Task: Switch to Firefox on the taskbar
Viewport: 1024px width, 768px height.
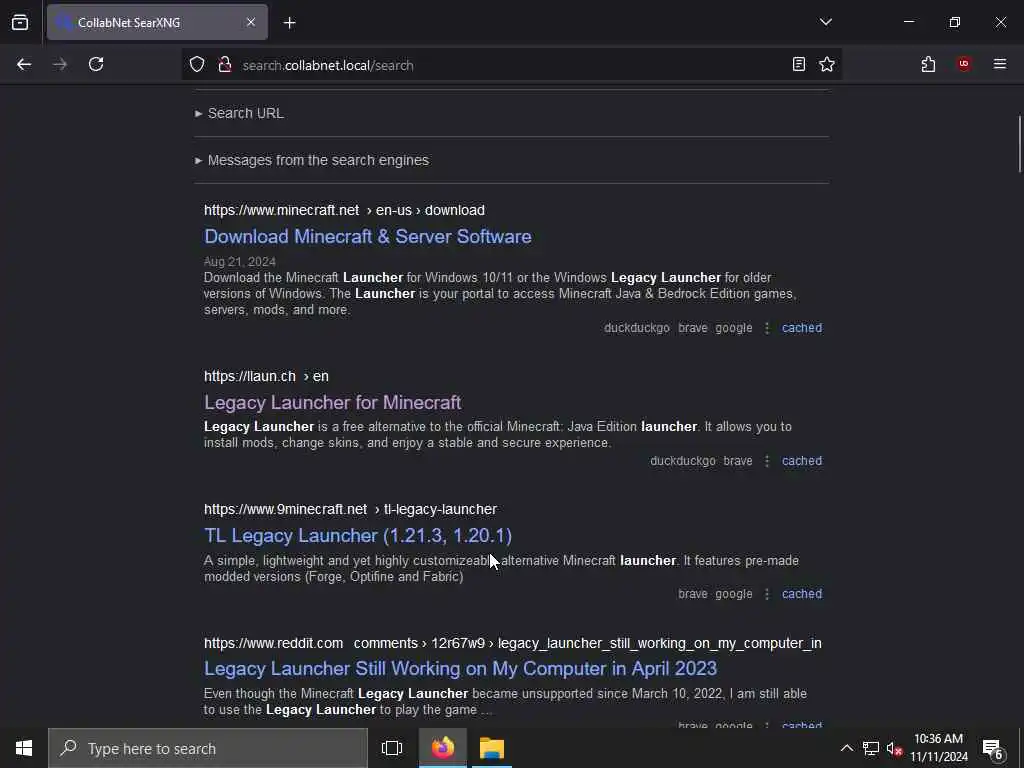Action: pyautogui.click(x=443, y=748)
